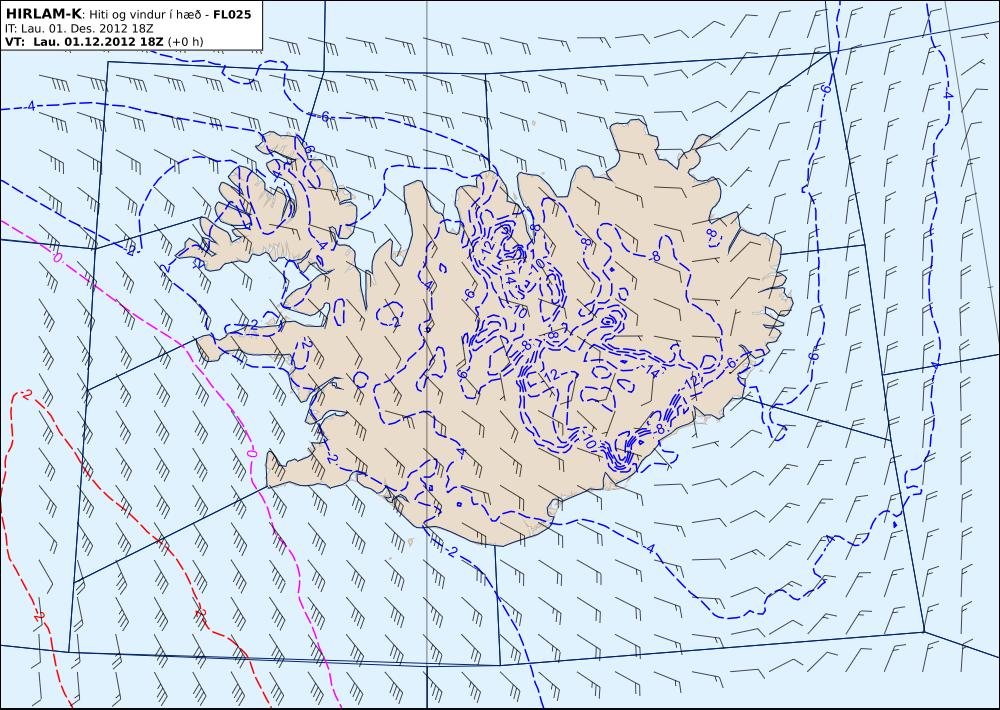Click the FL025 flight level label

(x=232, y=14)
